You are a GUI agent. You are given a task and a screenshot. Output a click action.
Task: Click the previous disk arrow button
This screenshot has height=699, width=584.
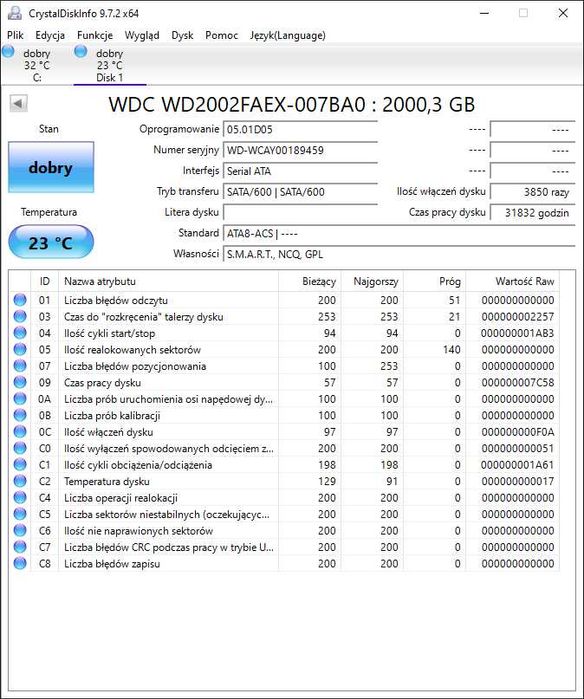[x=18, y=104]
